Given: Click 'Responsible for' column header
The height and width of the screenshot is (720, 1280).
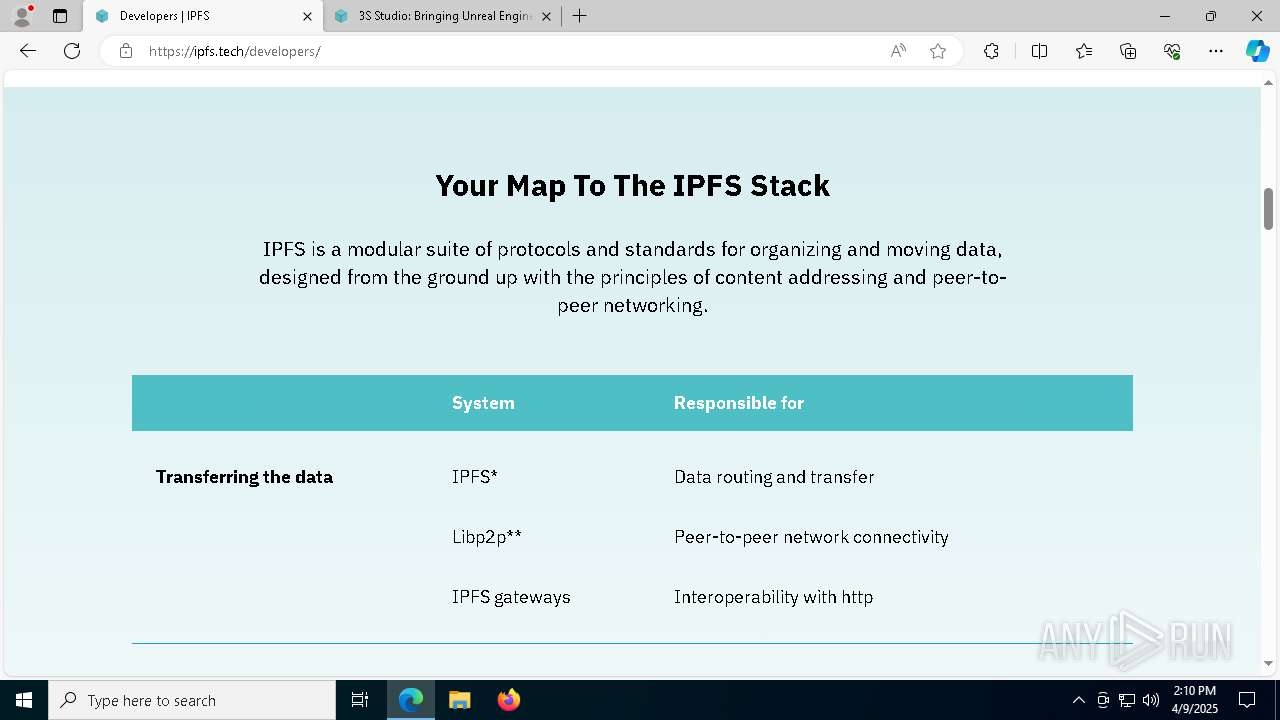Looking at the screenshot, I should (738, 403).
